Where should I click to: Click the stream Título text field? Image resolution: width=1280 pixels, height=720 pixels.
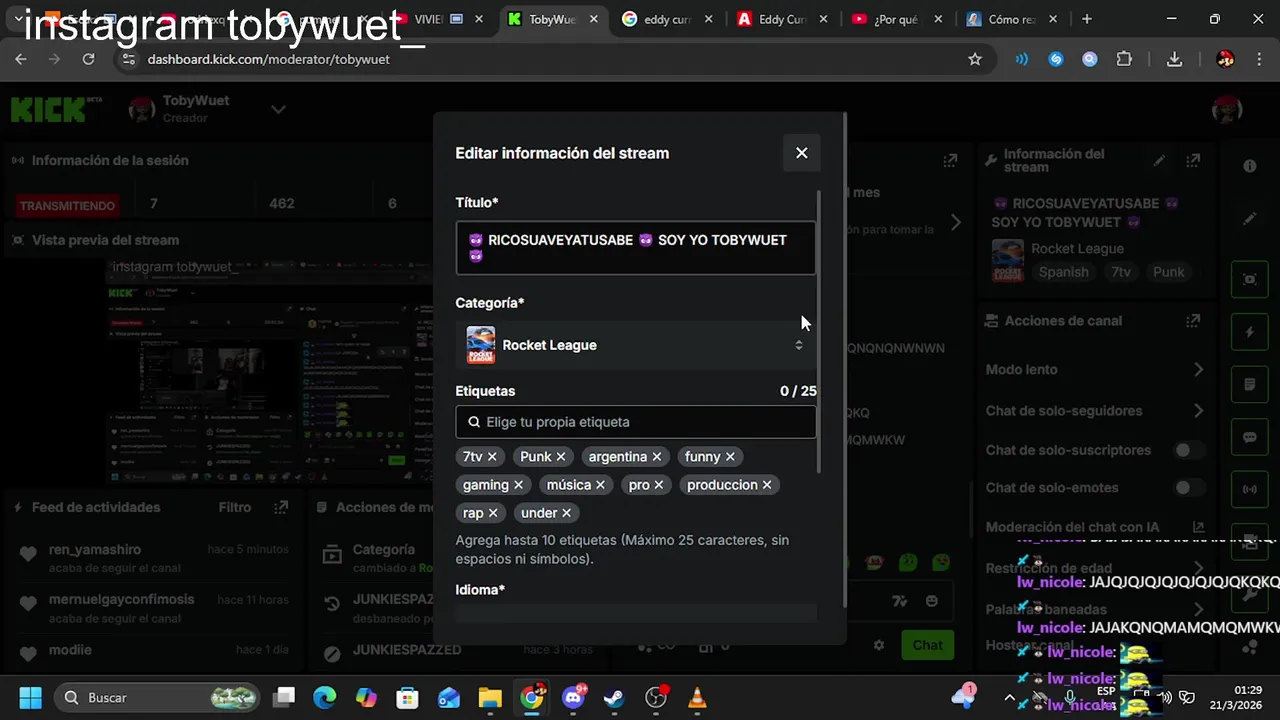[x=636, y=247]
